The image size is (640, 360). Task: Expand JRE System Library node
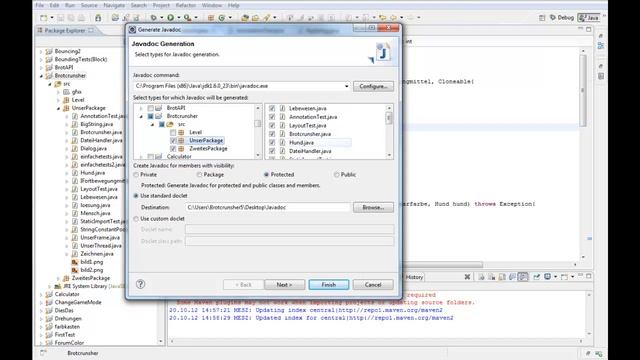point(50,286)
